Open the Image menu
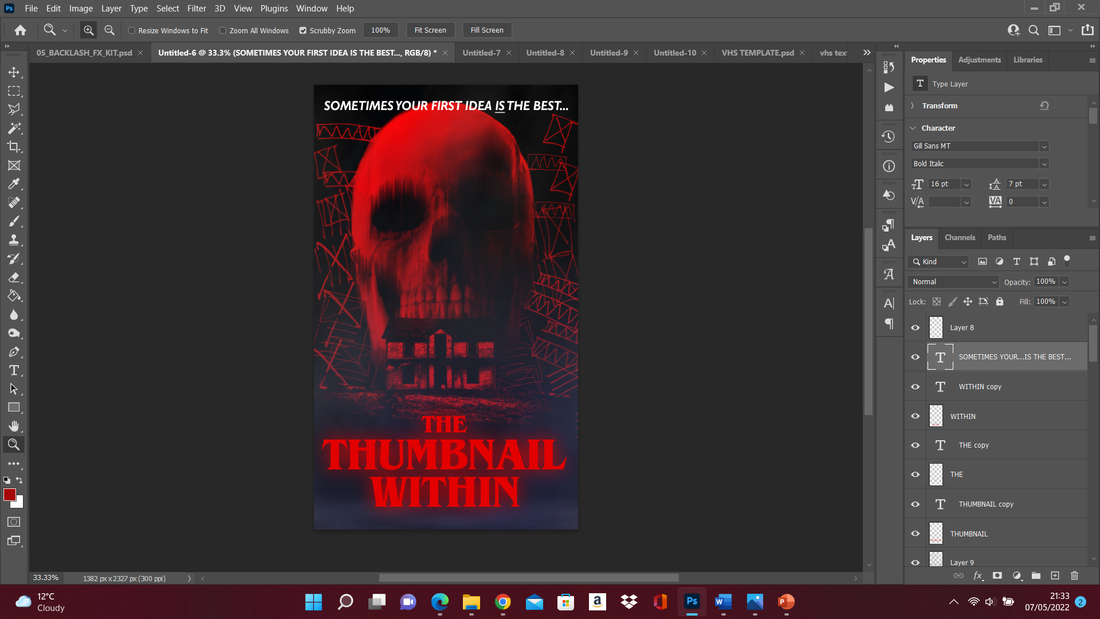Image resolution: width=1100 pixels, height=619 pixels. point(81,8)
